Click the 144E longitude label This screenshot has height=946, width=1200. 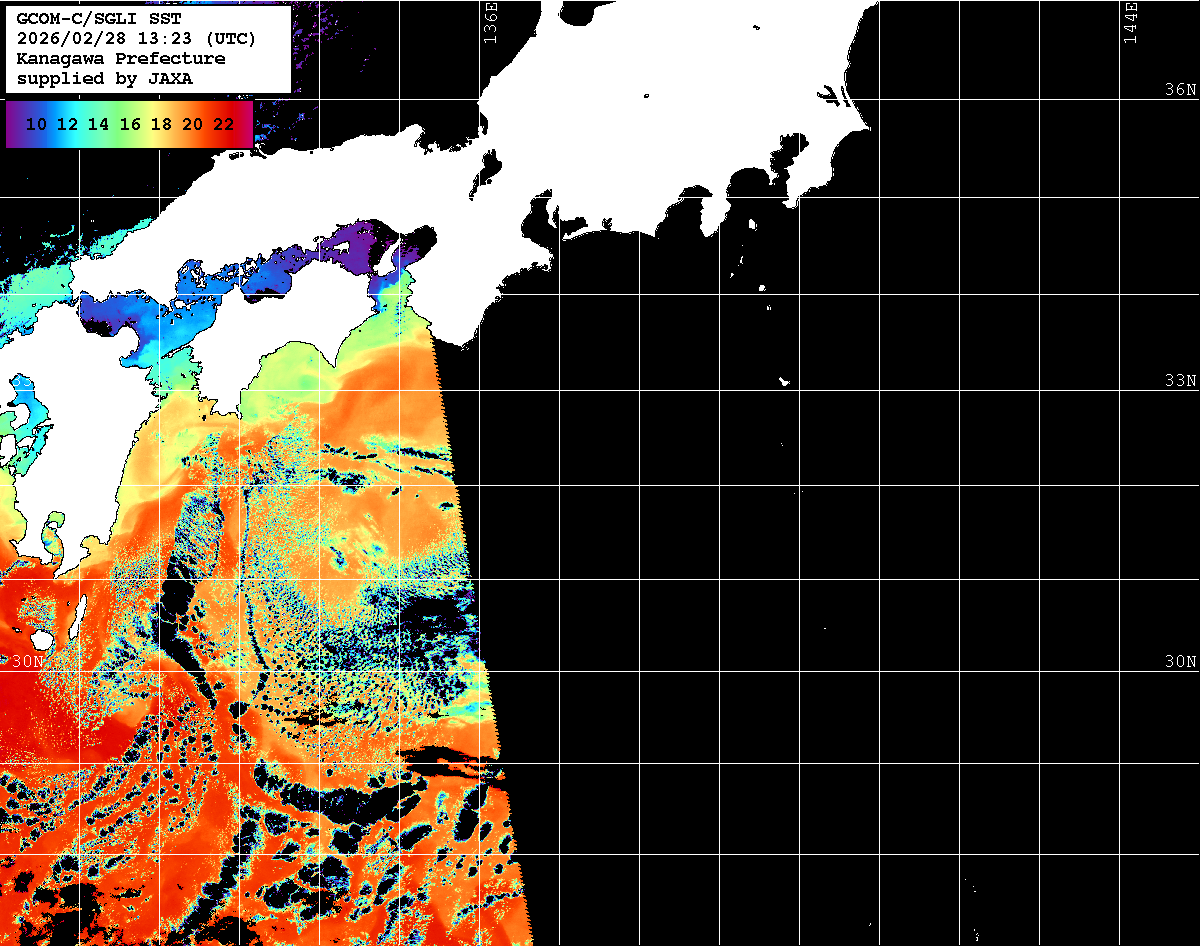pyautogui.click(x=1130, y=23)
